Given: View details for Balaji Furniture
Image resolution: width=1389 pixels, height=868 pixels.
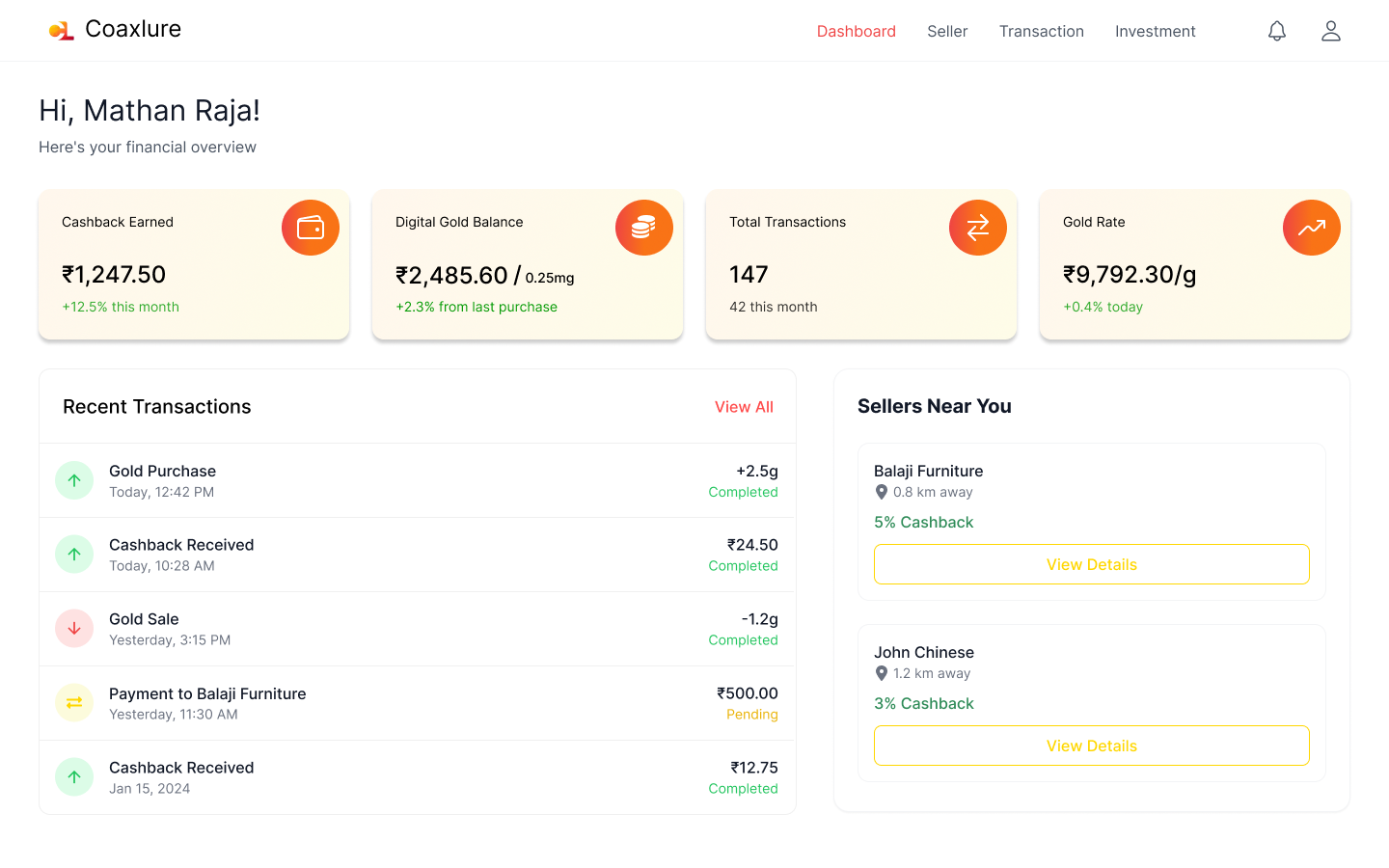Looking at the screenshot, I should point(1091,564).
